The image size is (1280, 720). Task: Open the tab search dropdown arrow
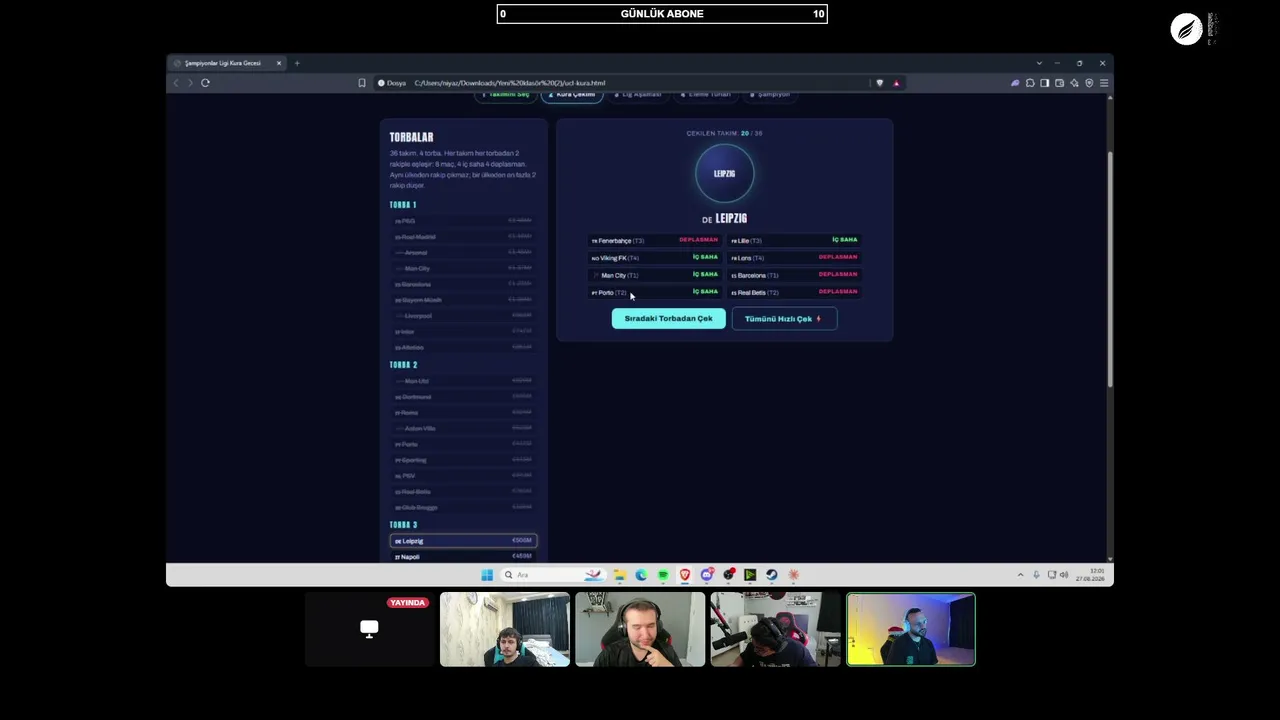pyautogui.click(x=1039, y=63)
